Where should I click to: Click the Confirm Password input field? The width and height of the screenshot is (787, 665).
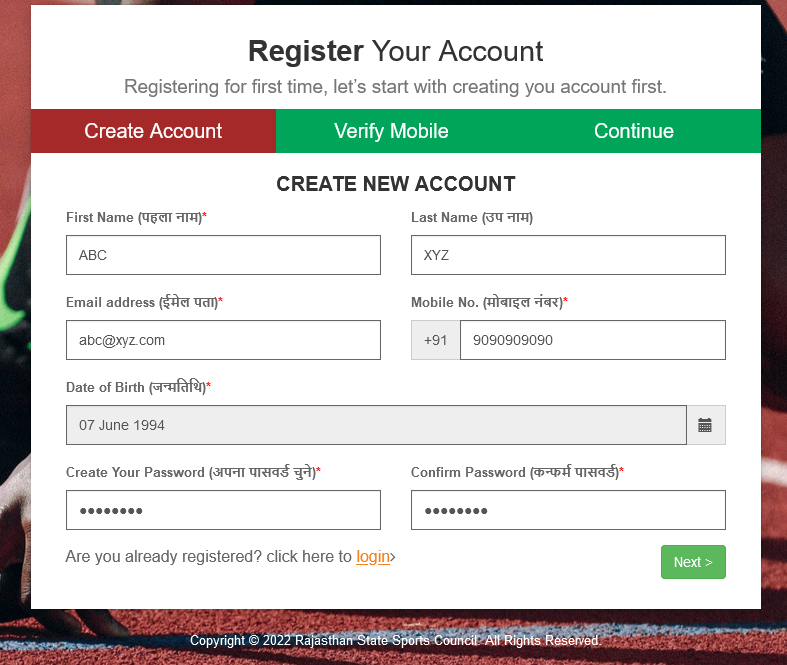[x=568, y=510]
